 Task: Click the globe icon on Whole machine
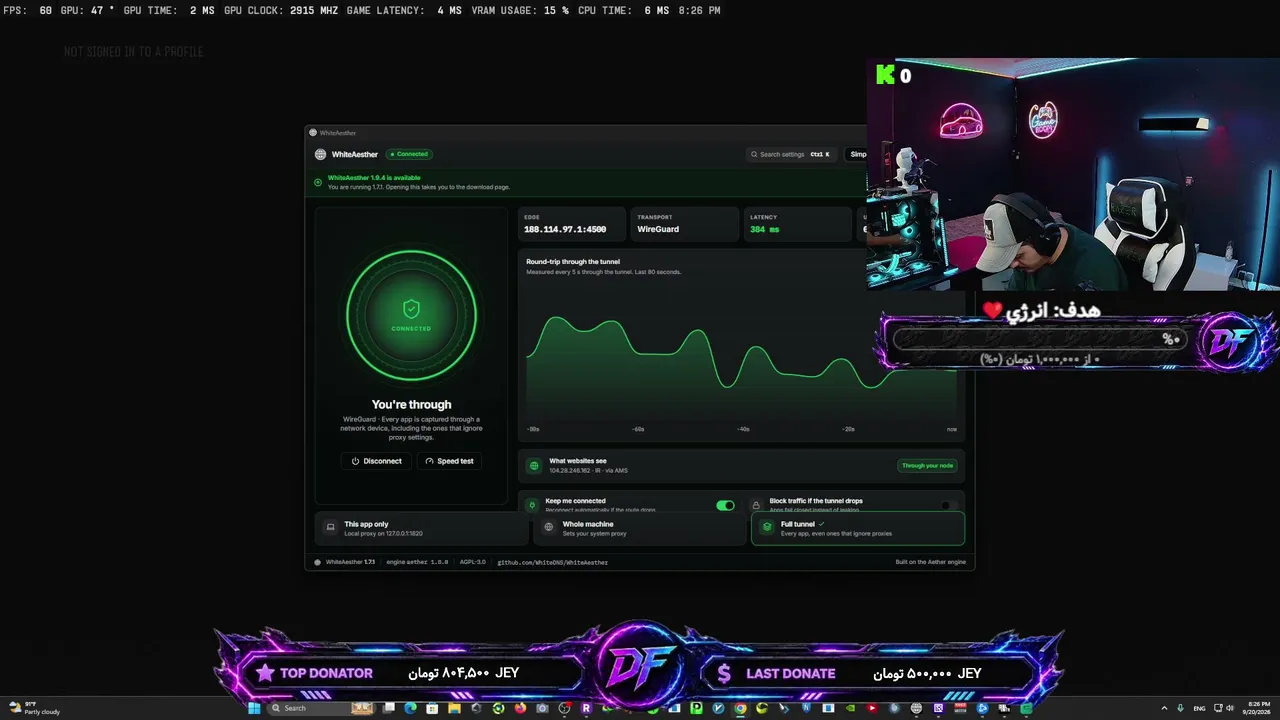click(x=549, y=527)
